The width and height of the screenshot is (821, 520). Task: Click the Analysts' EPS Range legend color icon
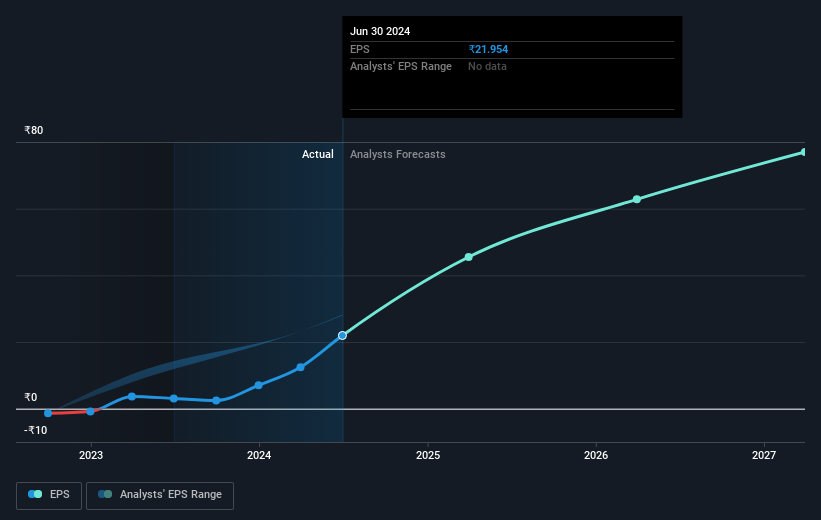[x=105, y=494]
